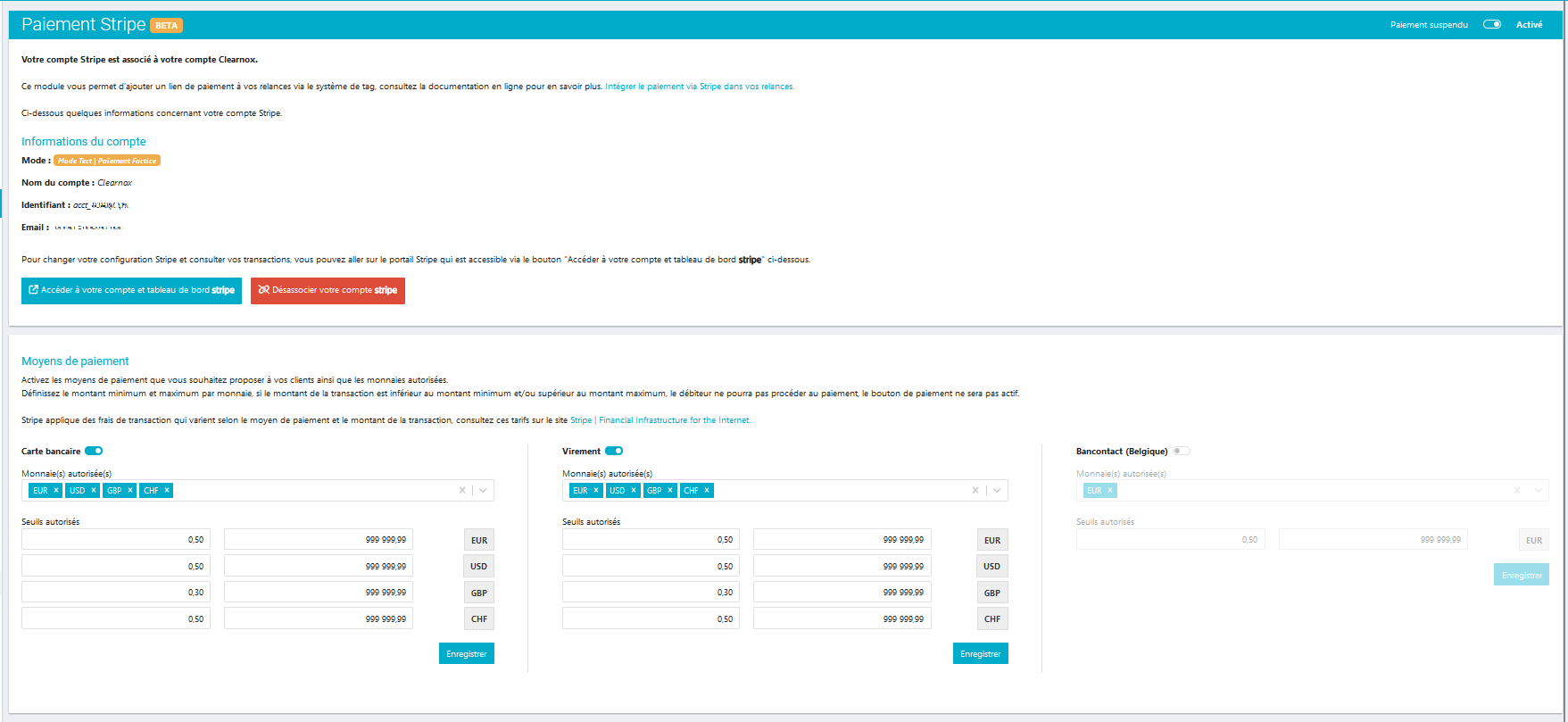The height and width of the screenshot is (722, 1568).
Task: Remove GBP tag from Carte bancaire currencies
Action: pyautogui.click(x=130, y=491)
